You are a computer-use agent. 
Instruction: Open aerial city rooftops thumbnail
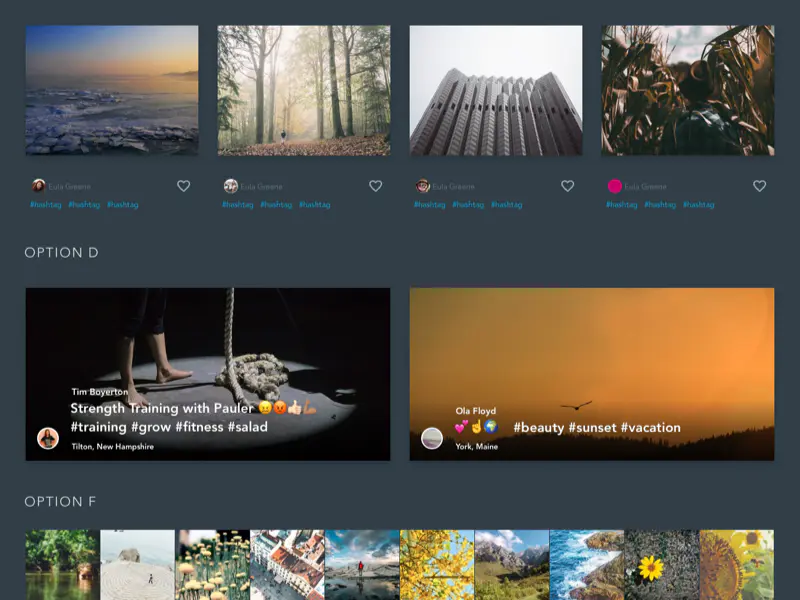(287, 565)
